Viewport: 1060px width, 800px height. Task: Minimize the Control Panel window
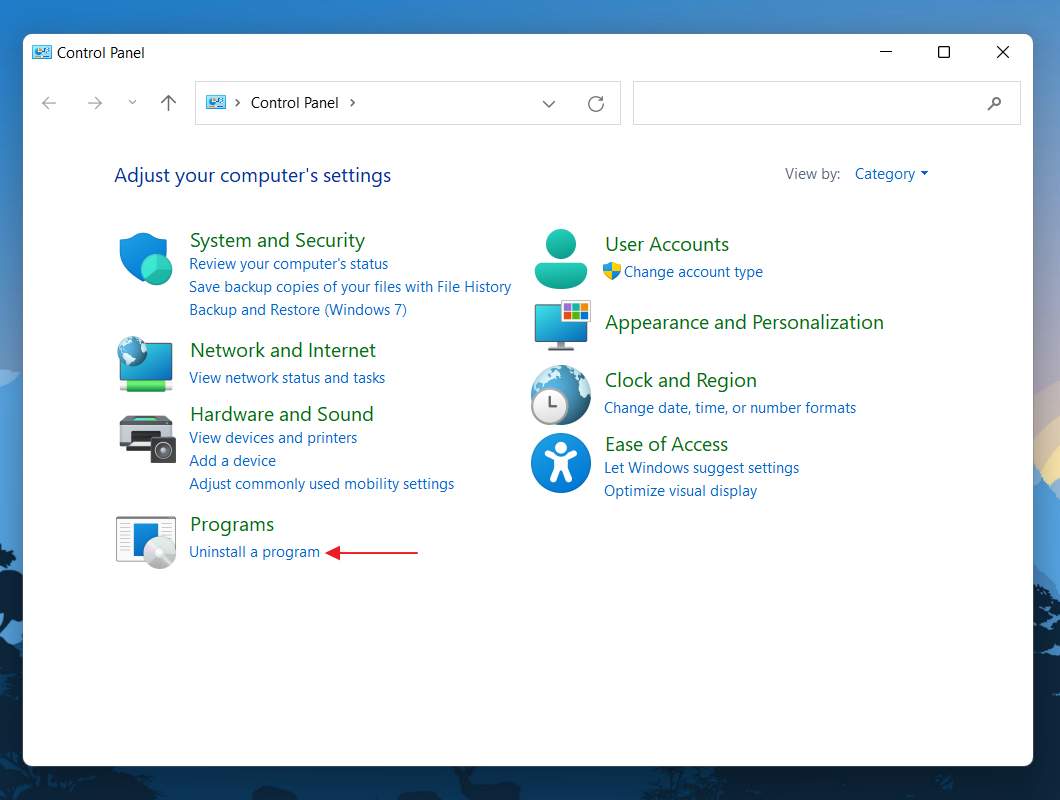click(x=886, y=52)
